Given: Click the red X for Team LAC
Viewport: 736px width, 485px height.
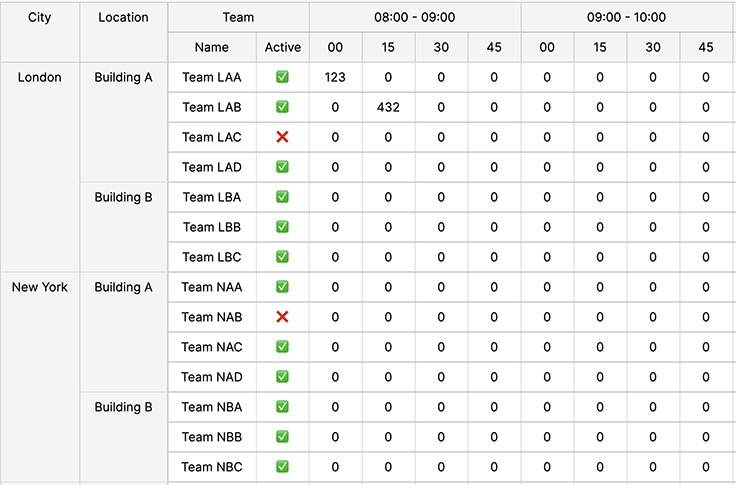Looking at the screenshot, I should coord(282,137).
